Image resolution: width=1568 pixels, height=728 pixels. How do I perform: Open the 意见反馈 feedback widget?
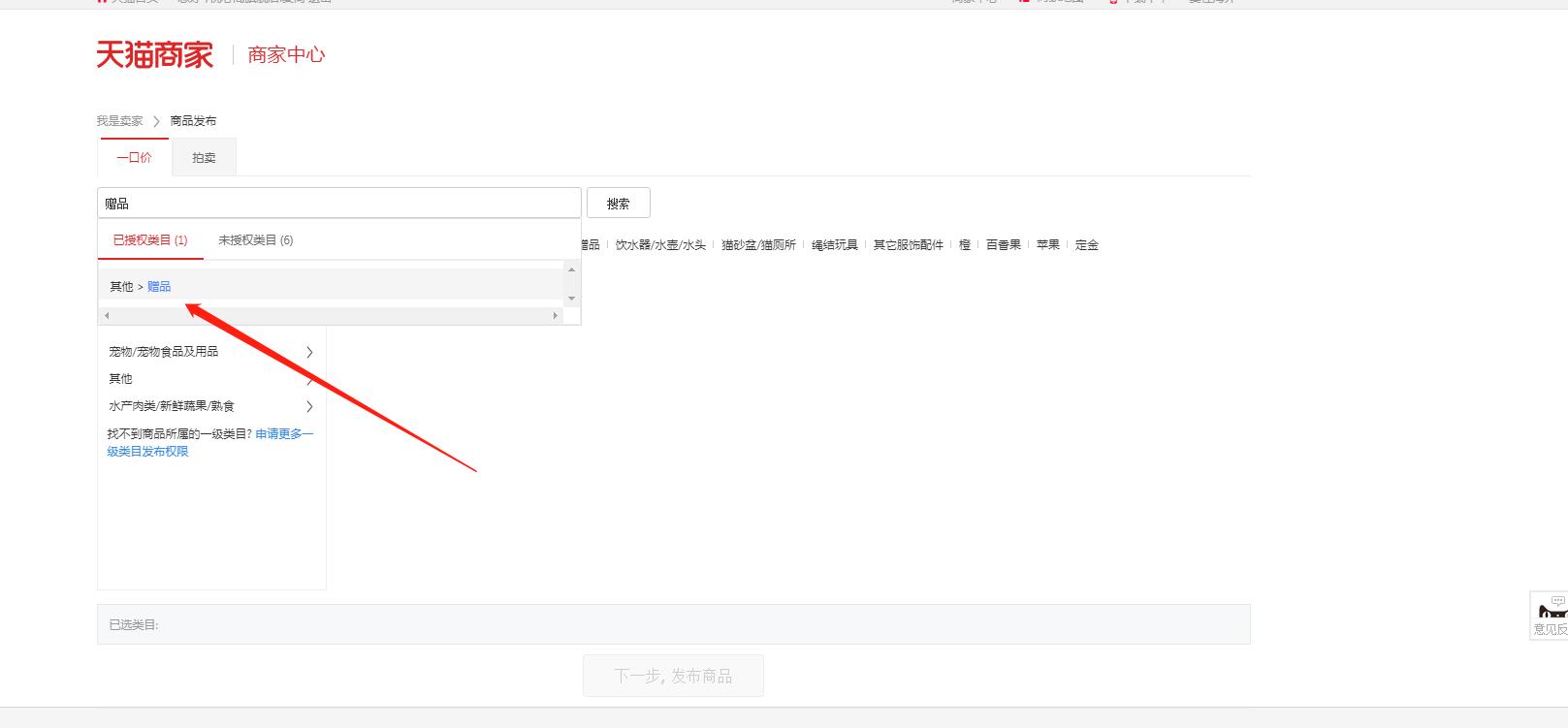tap(1550, 617)
